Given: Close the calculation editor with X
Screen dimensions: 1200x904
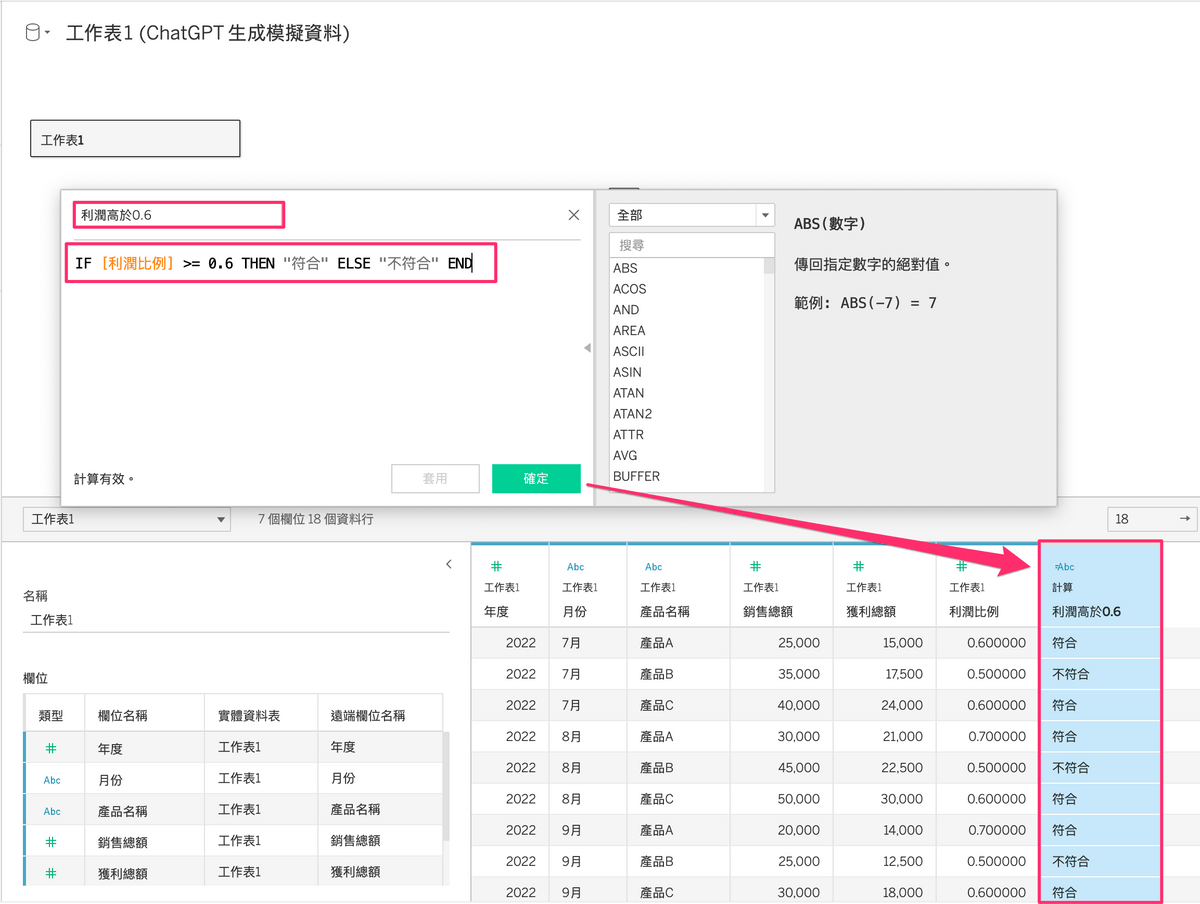Looking at the screenshot, I should click(574, 215).
